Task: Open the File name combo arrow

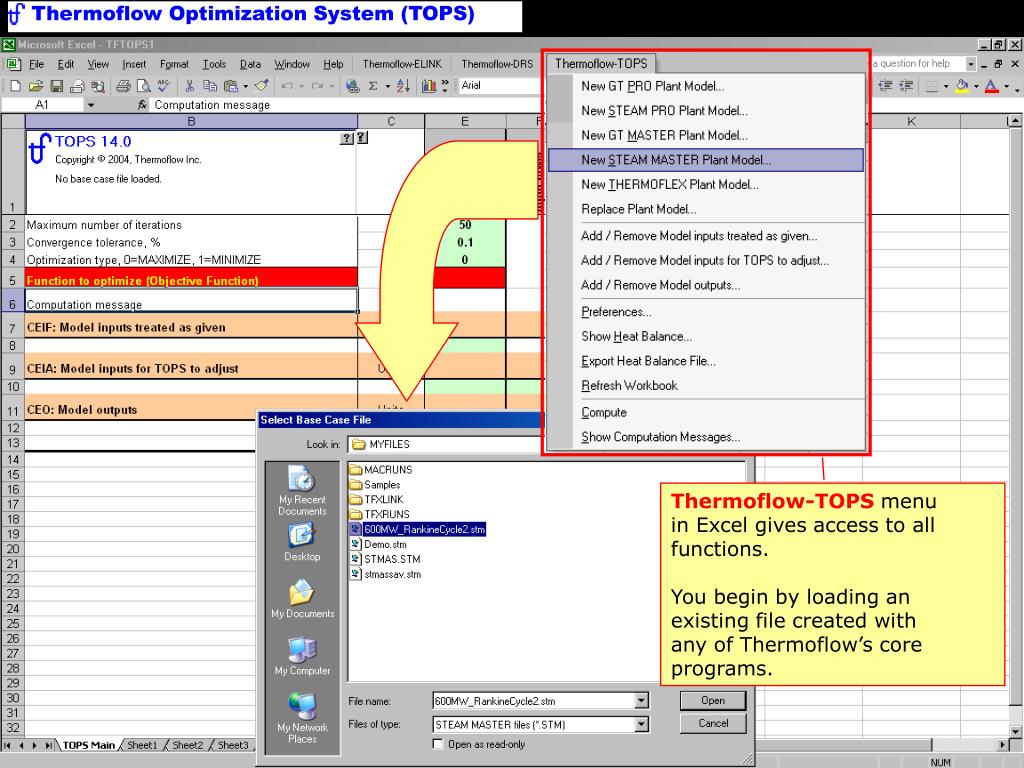Action: click(x=642, y=701)
